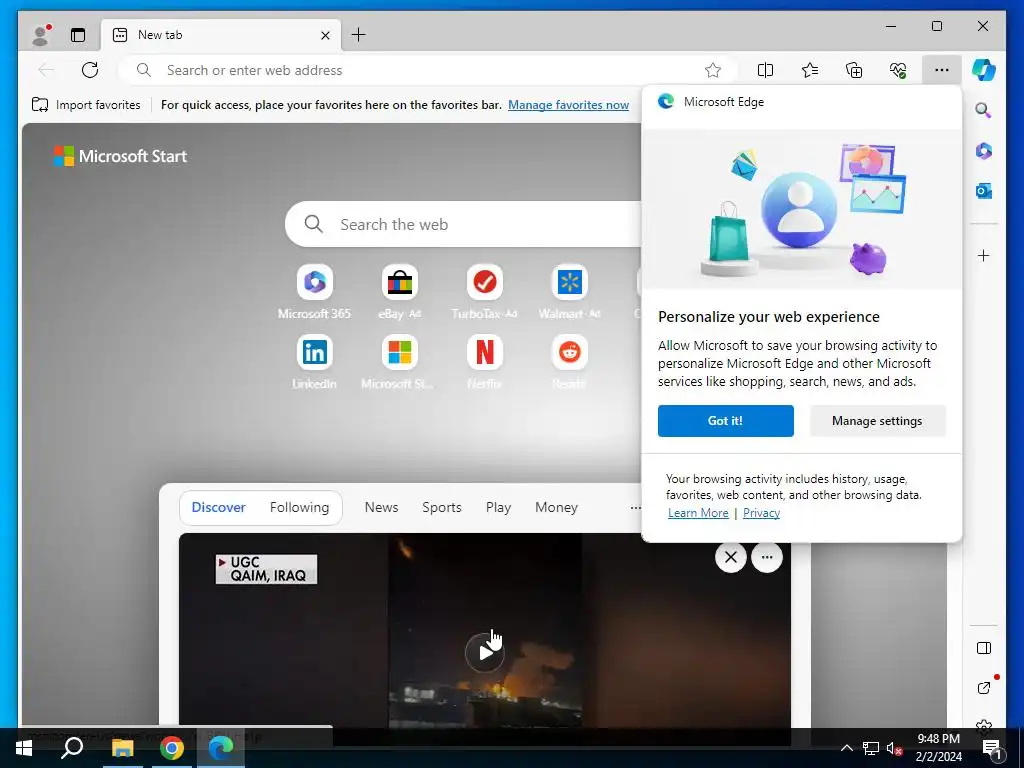Image resolution: width=1024 pixels, height=768 pixels.
Task: Open the Privacy link
Action: point(761,513)
